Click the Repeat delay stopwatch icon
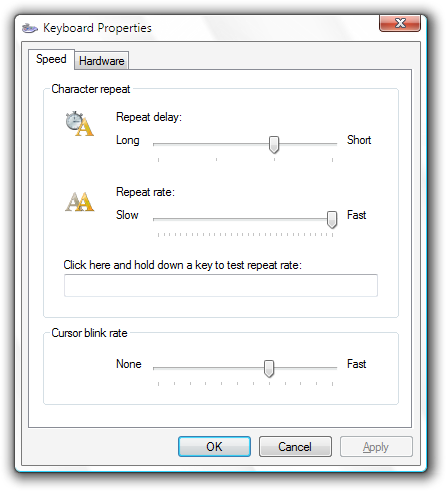 pos(79,124)
